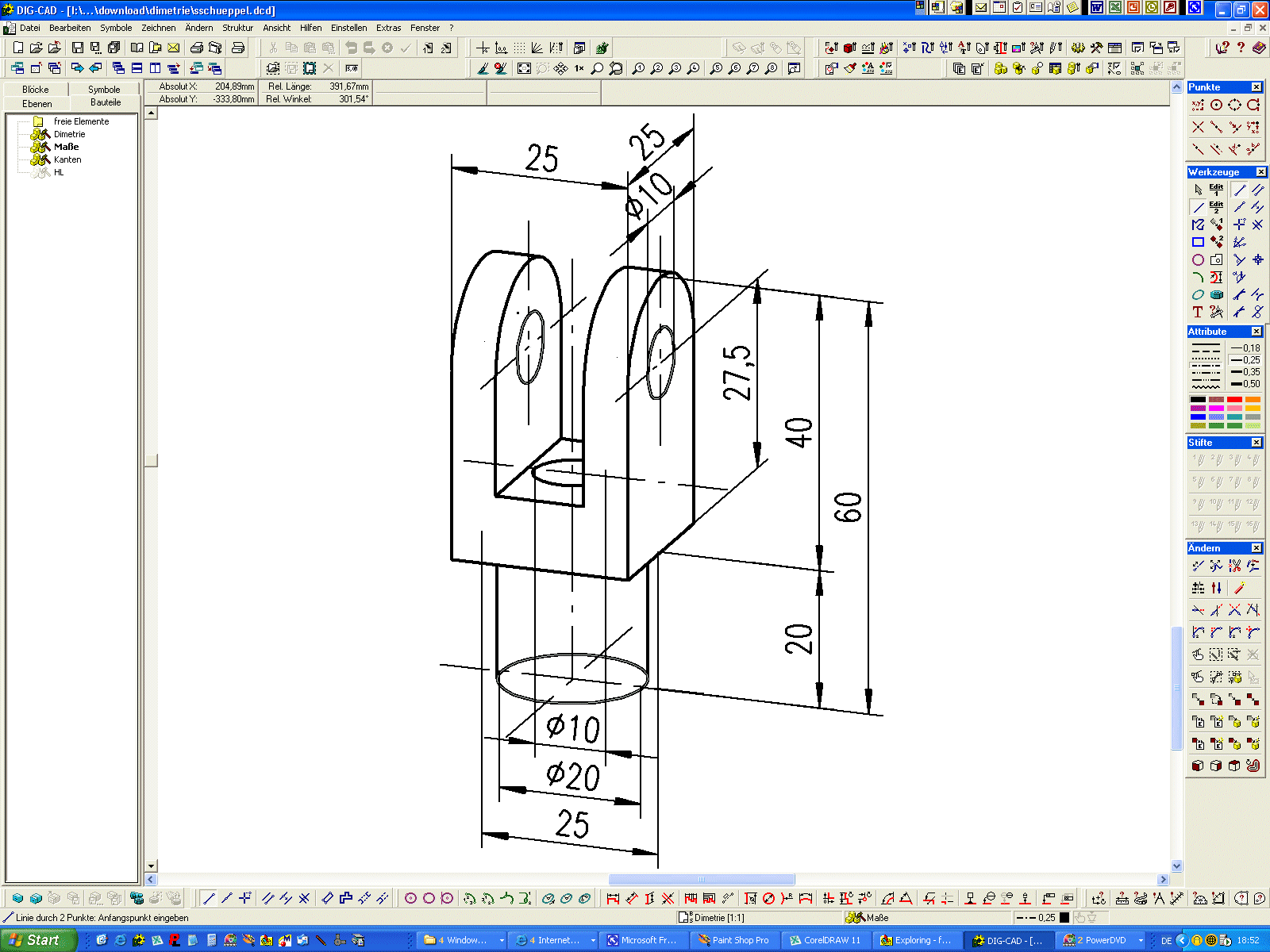
Task: Click the parallel line tool in Werkzeuge
Action: pos(1257,190)
